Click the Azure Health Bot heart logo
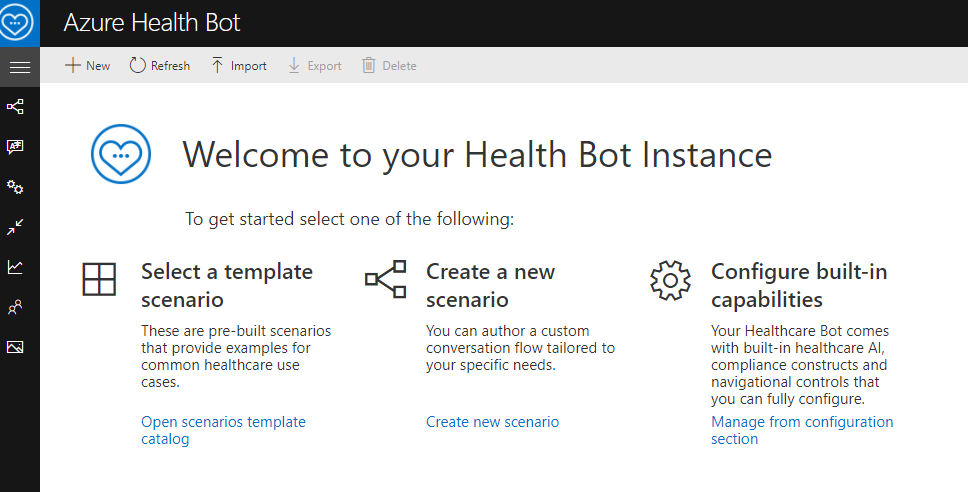Screen dimensions: 968x492 point(19,22)
